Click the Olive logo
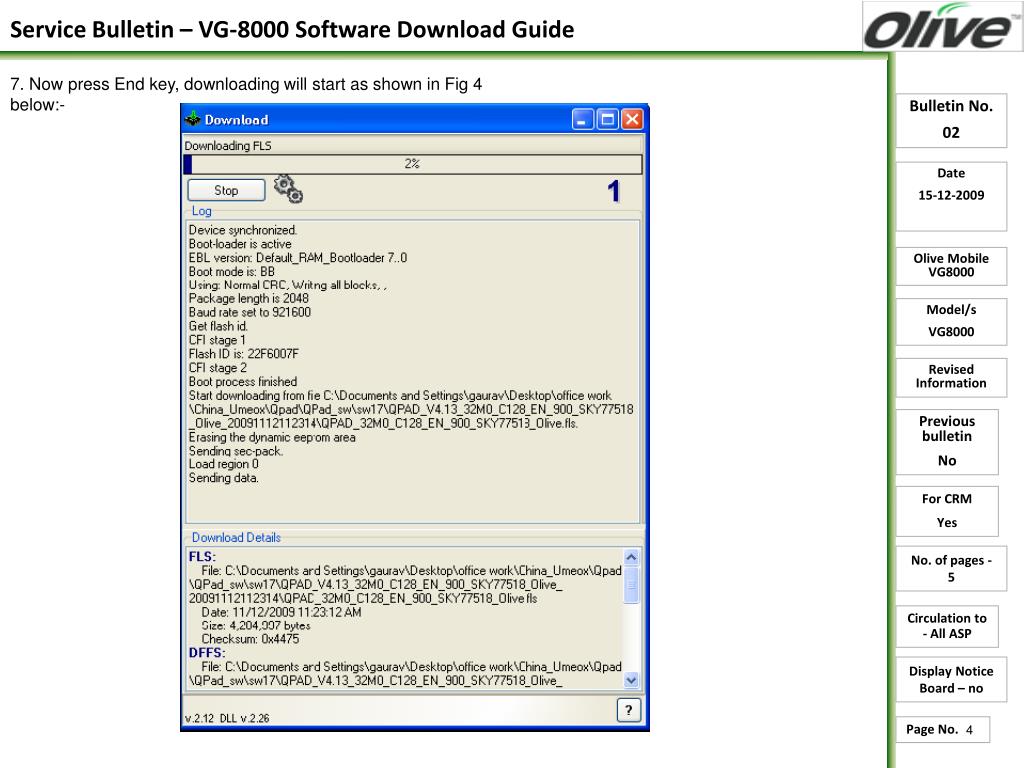1024x768 pixels. [x=941, y=27]
